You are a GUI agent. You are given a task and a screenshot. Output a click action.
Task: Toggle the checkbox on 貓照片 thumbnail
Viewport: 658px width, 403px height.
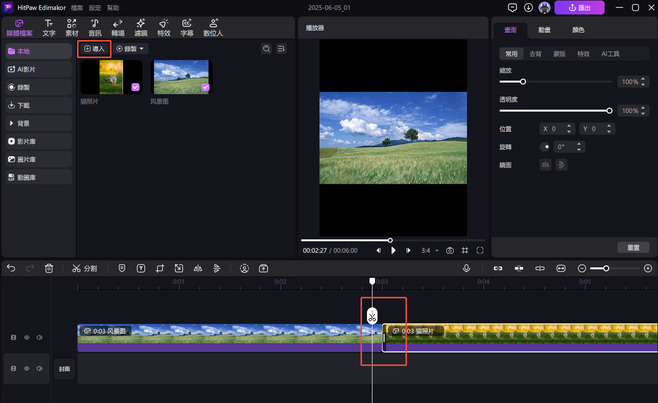pyautogui.click(x=136, y=88)
